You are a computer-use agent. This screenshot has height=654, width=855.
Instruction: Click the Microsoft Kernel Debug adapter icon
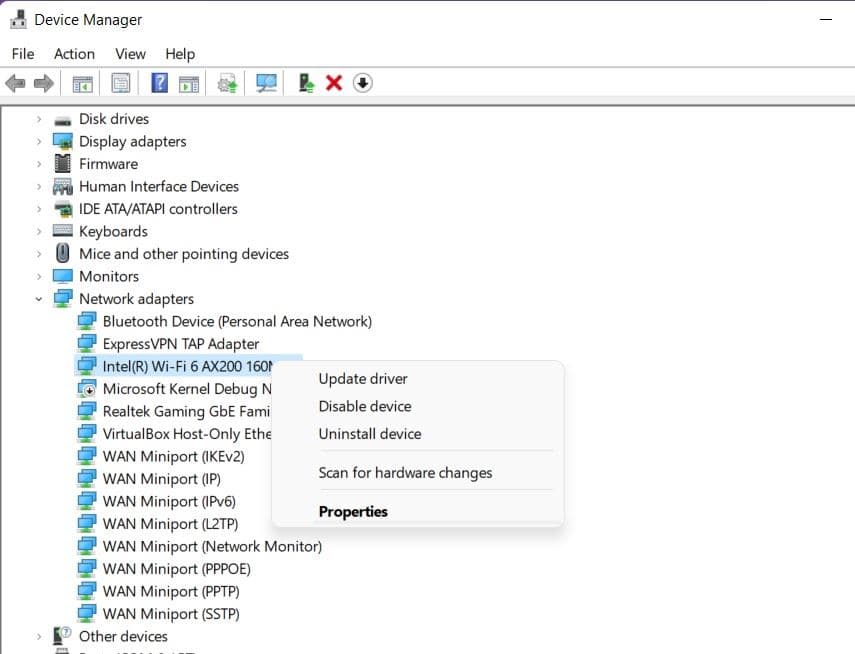[x=87, y=388]
